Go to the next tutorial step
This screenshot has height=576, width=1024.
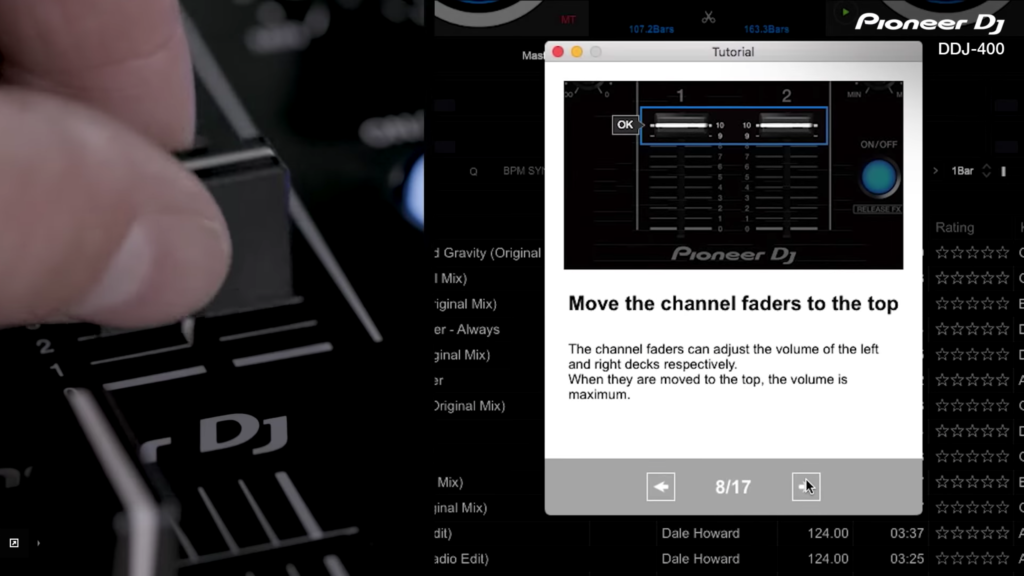[x=805, y=487]
